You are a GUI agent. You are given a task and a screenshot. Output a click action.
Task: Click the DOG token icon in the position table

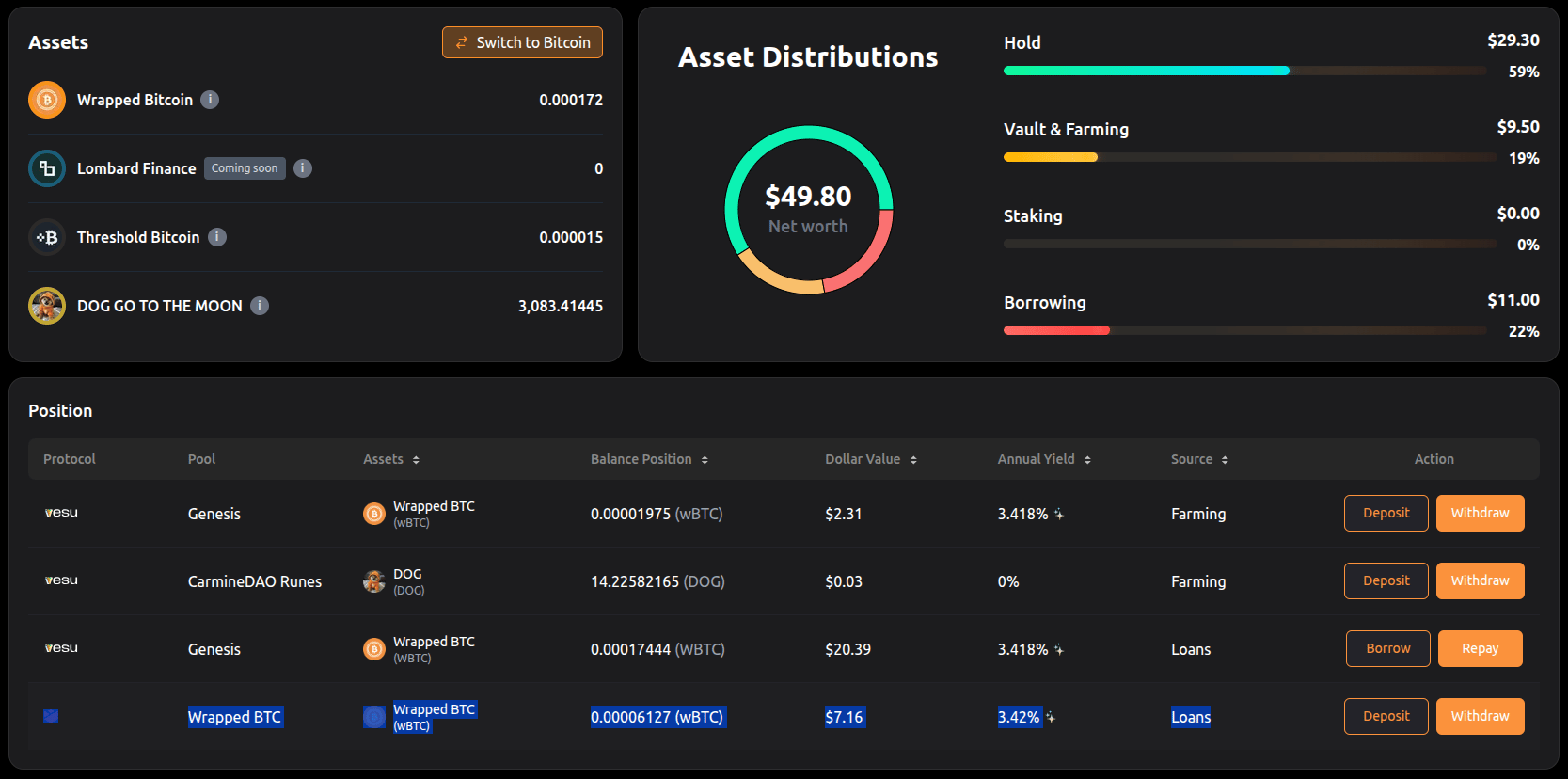click(374, 581)
